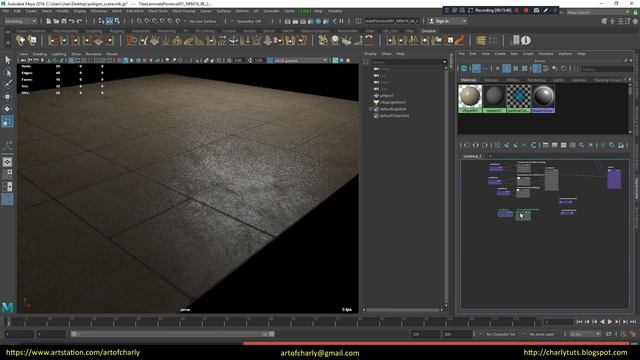Stop the screen recording
The width and height of the screenshot is (640, 360).
click(x=526, y=10)
